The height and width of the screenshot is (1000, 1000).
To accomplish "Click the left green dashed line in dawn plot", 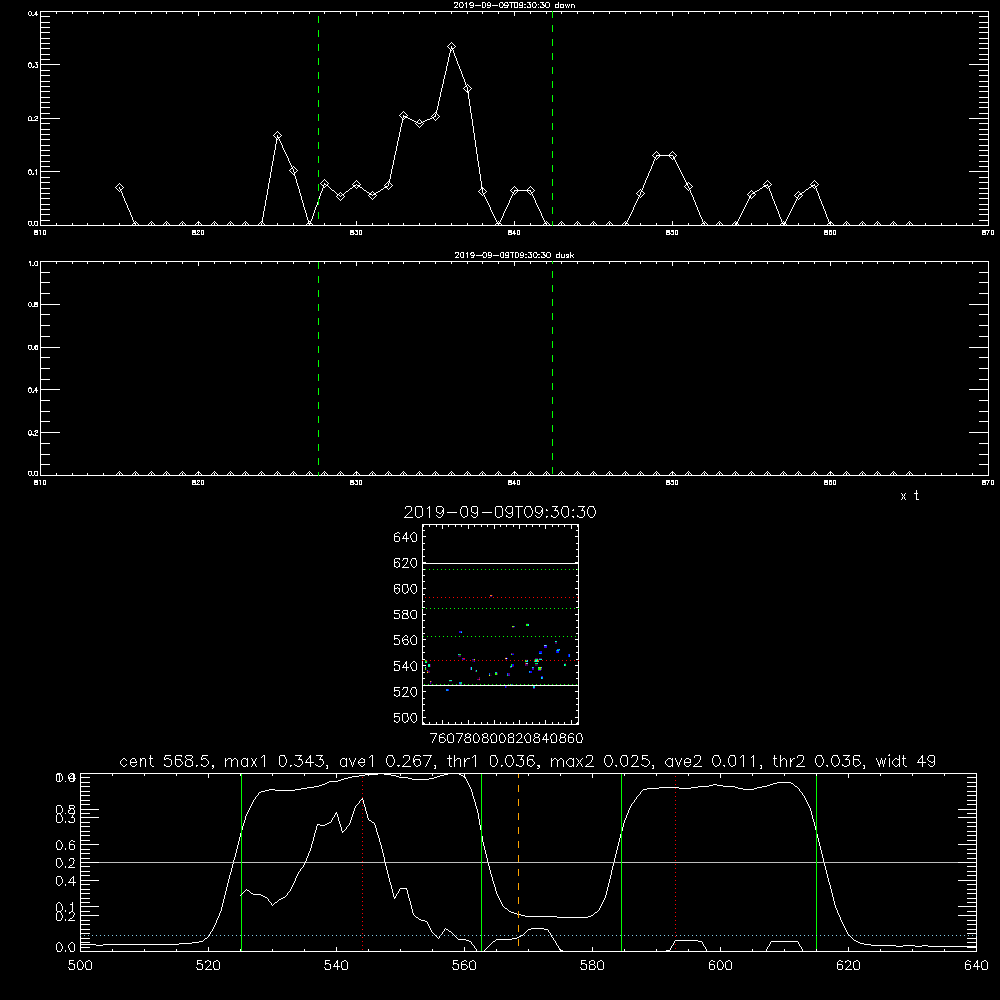I will tap(318, 118).
